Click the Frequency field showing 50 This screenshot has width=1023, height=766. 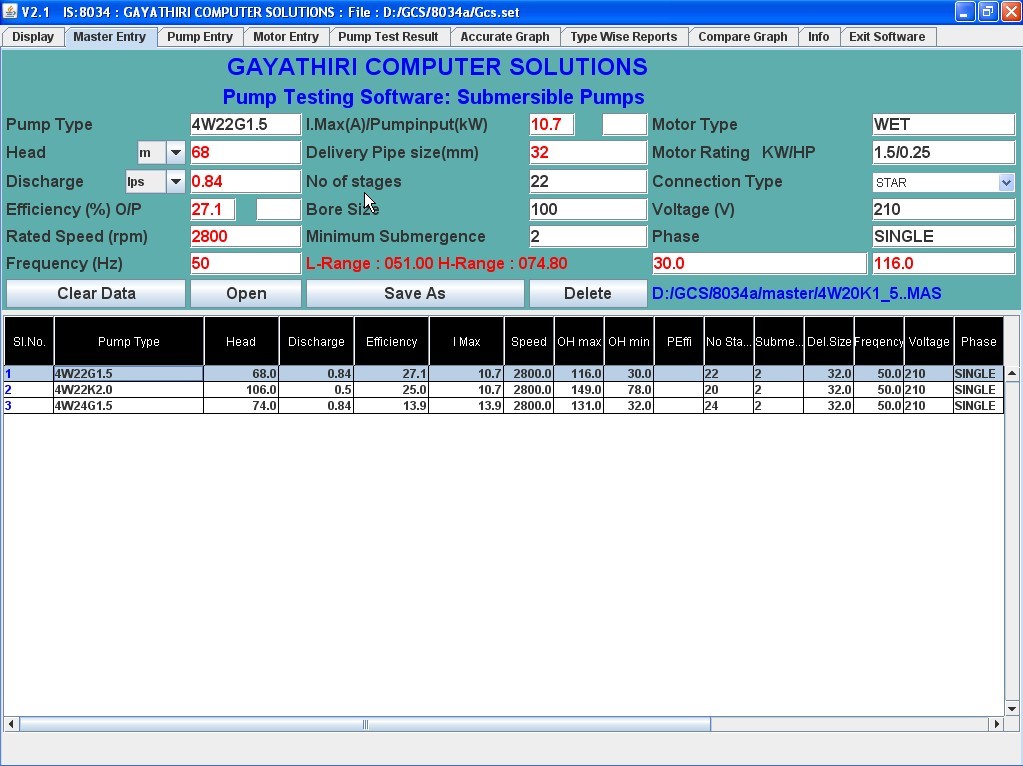(x=245, y=264)
